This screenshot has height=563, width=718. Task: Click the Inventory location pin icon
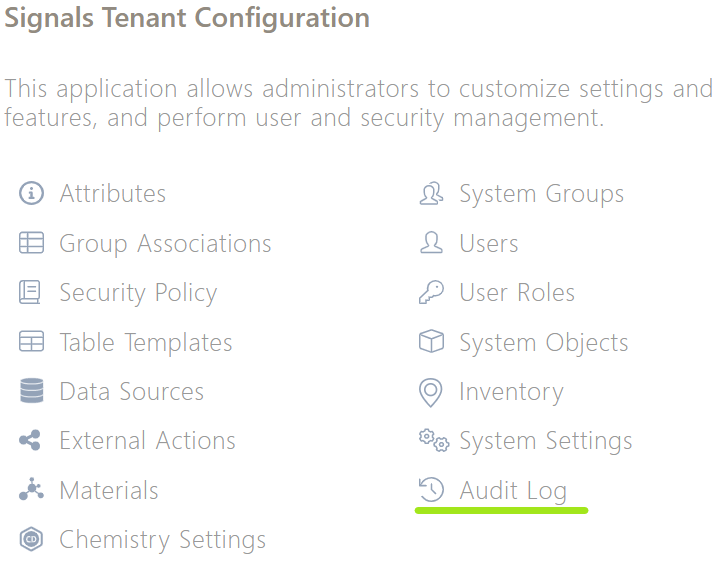[x=430, y=393]
